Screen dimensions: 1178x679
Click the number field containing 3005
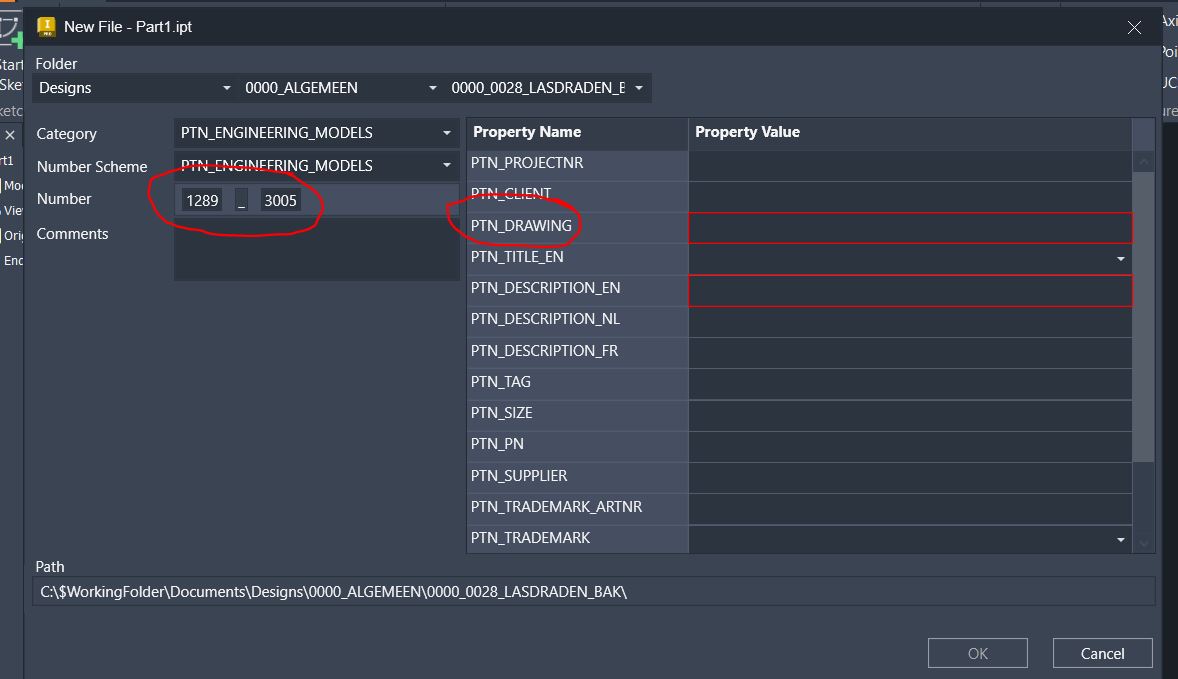[x=280, y=200]
